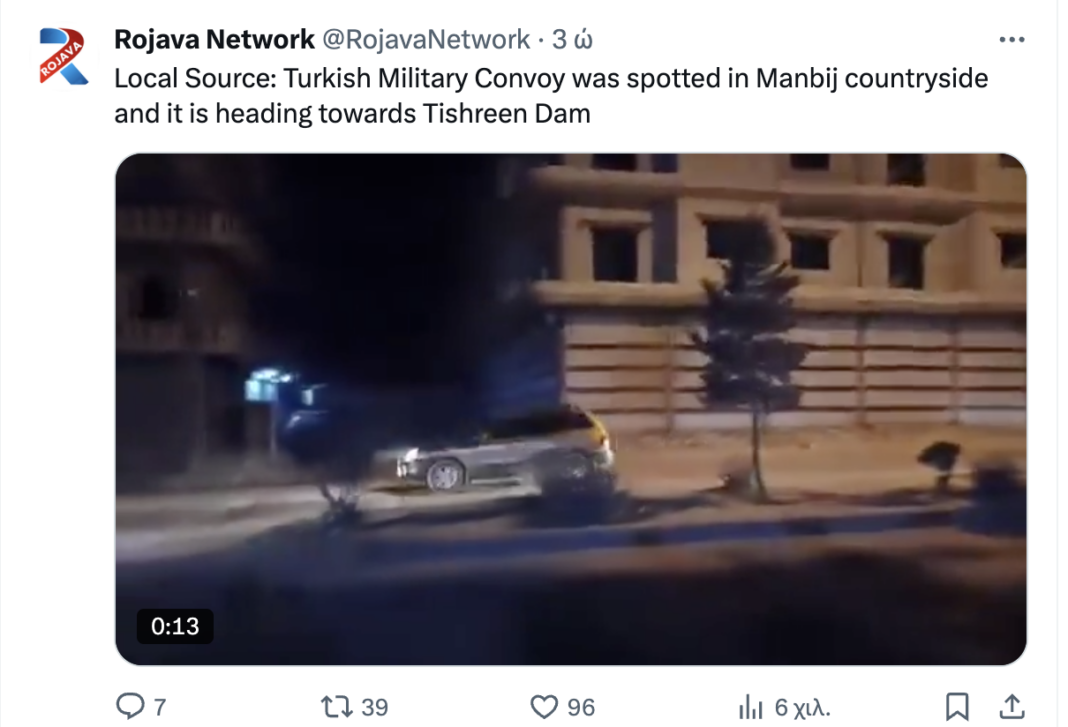Click the silver car in the video frame
1068x727 pixels.
(505, 450)
